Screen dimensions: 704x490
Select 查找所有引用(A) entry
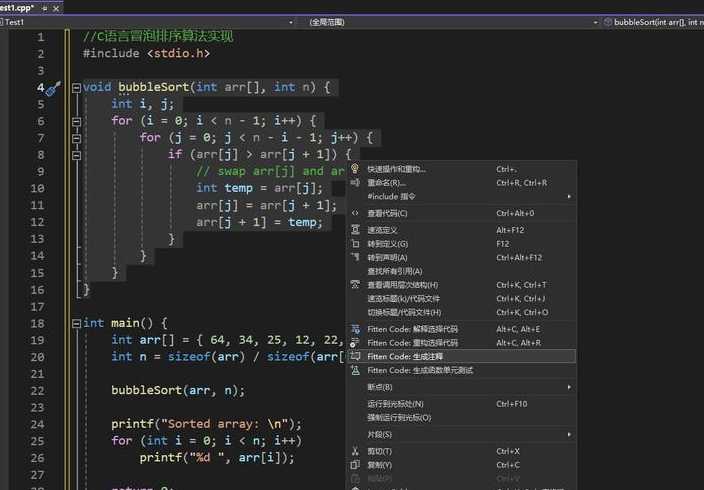[462, 271]
